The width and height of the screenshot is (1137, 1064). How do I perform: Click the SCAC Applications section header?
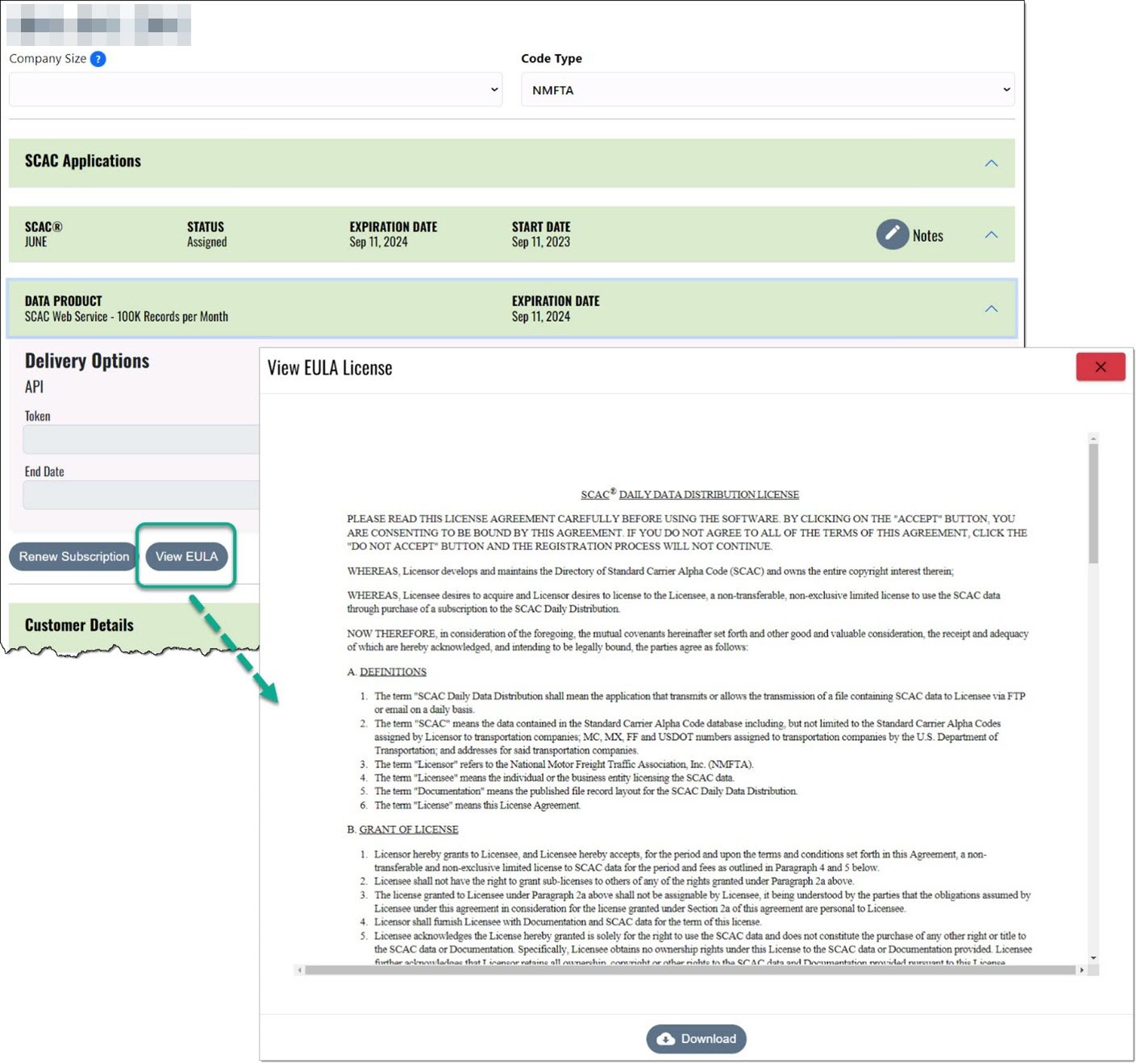(83, 161)
